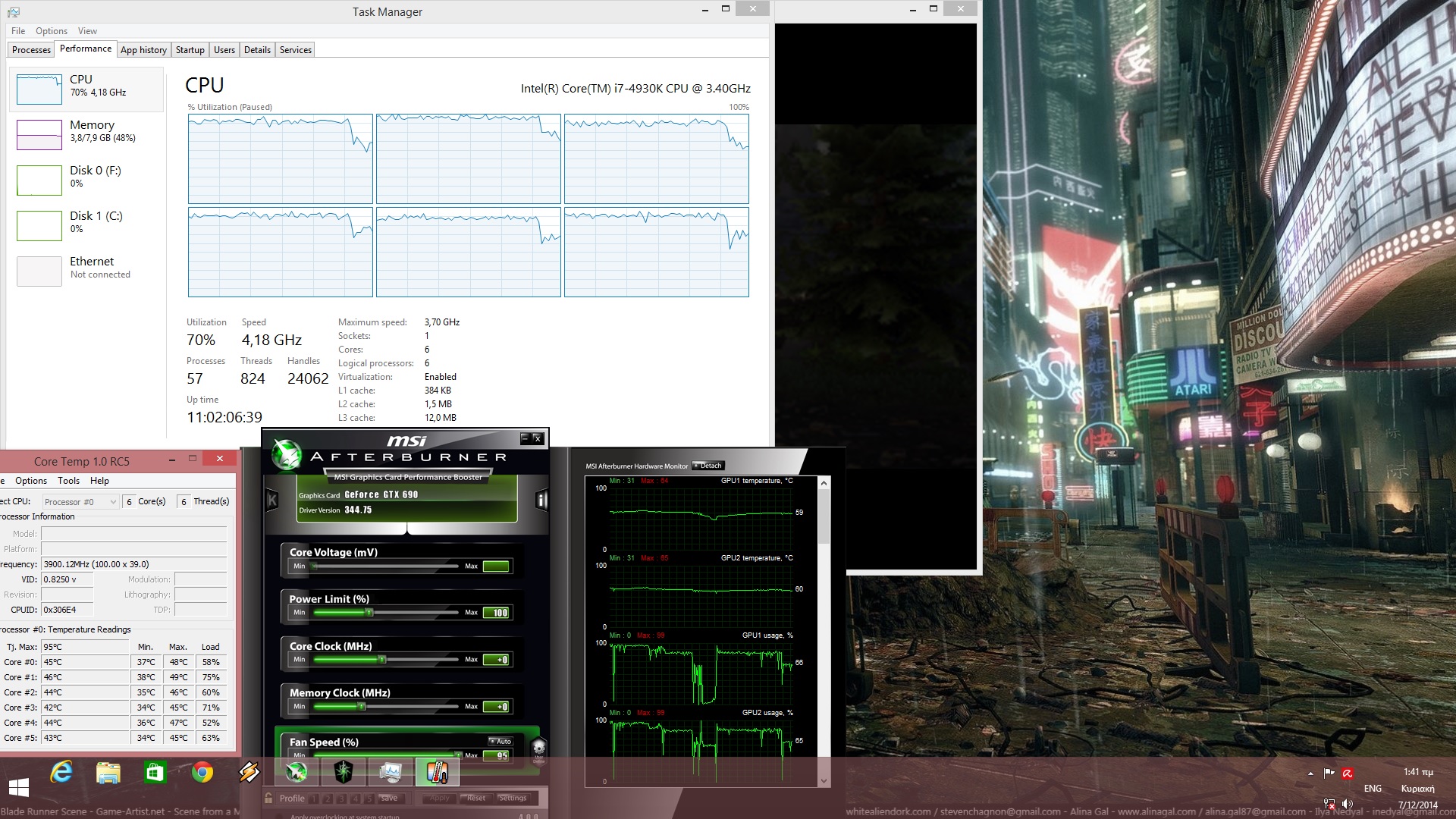Click the Kombustor K icon in Afterburner

point(271,500)
